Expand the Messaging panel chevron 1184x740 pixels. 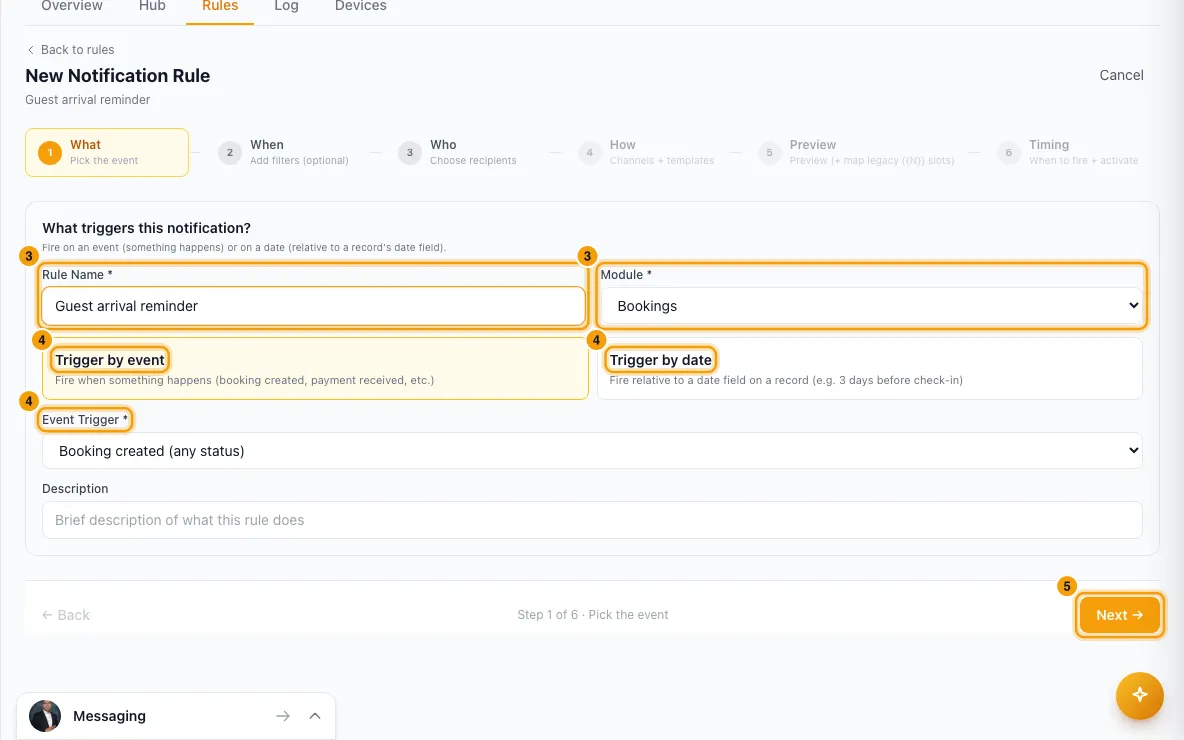pos(315,716)
